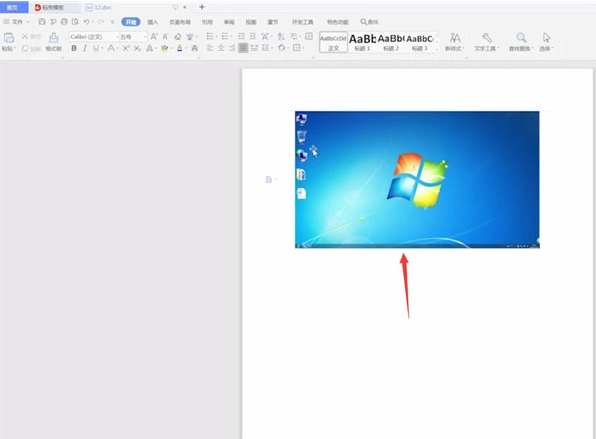596x439 pixels.
Task: Click the Text Tools wrench icon
Action: click(487, 38)
